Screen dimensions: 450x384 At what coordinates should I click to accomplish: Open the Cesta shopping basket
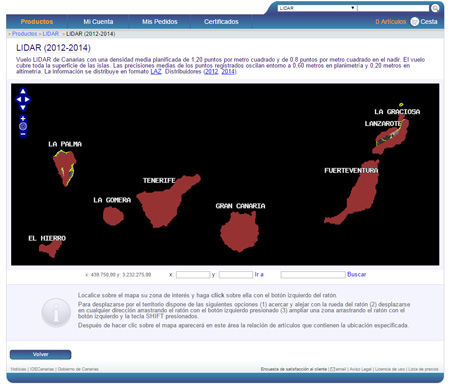click(424, 22)
